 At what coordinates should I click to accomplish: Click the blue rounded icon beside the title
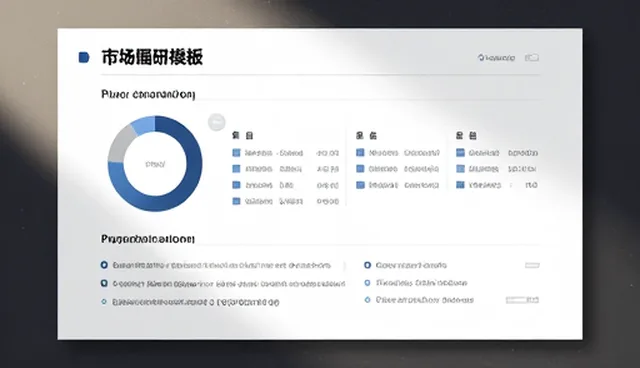click(x=84, y=58)
